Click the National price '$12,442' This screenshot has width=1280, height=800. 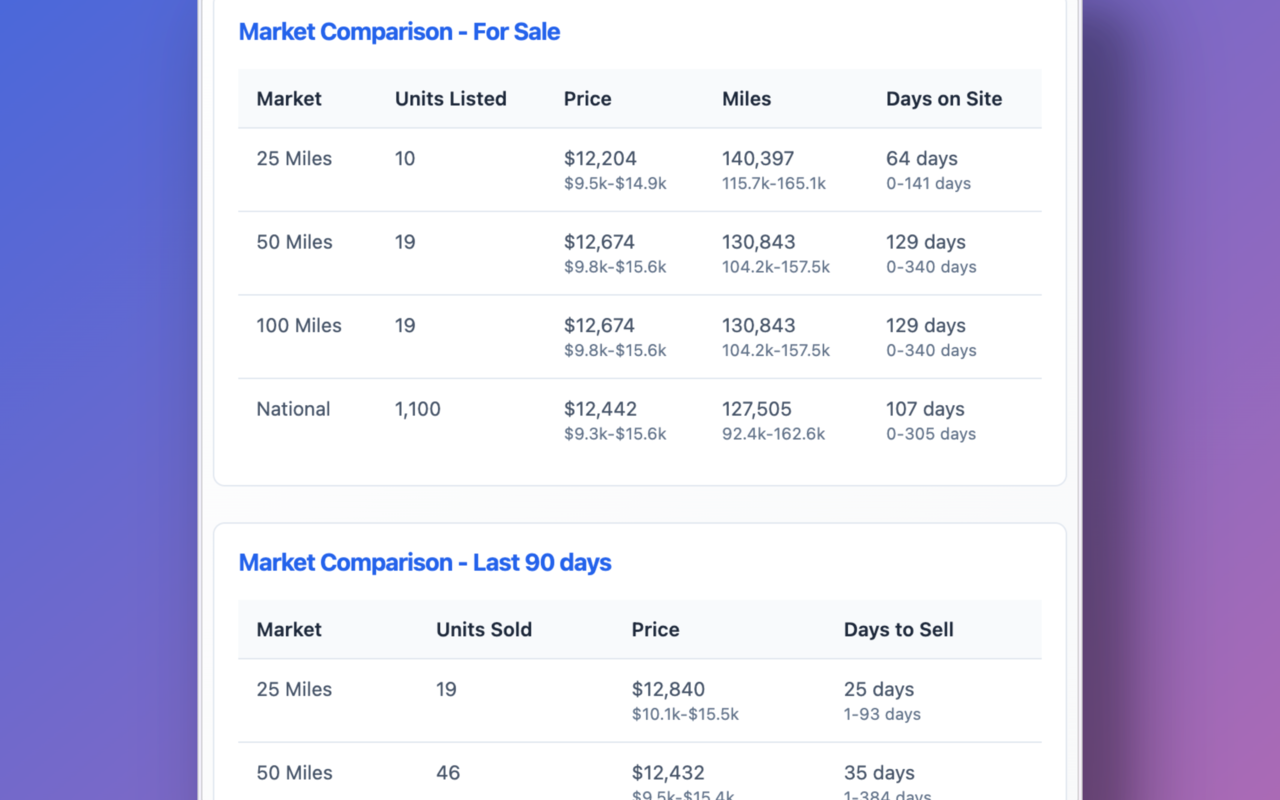600,409
